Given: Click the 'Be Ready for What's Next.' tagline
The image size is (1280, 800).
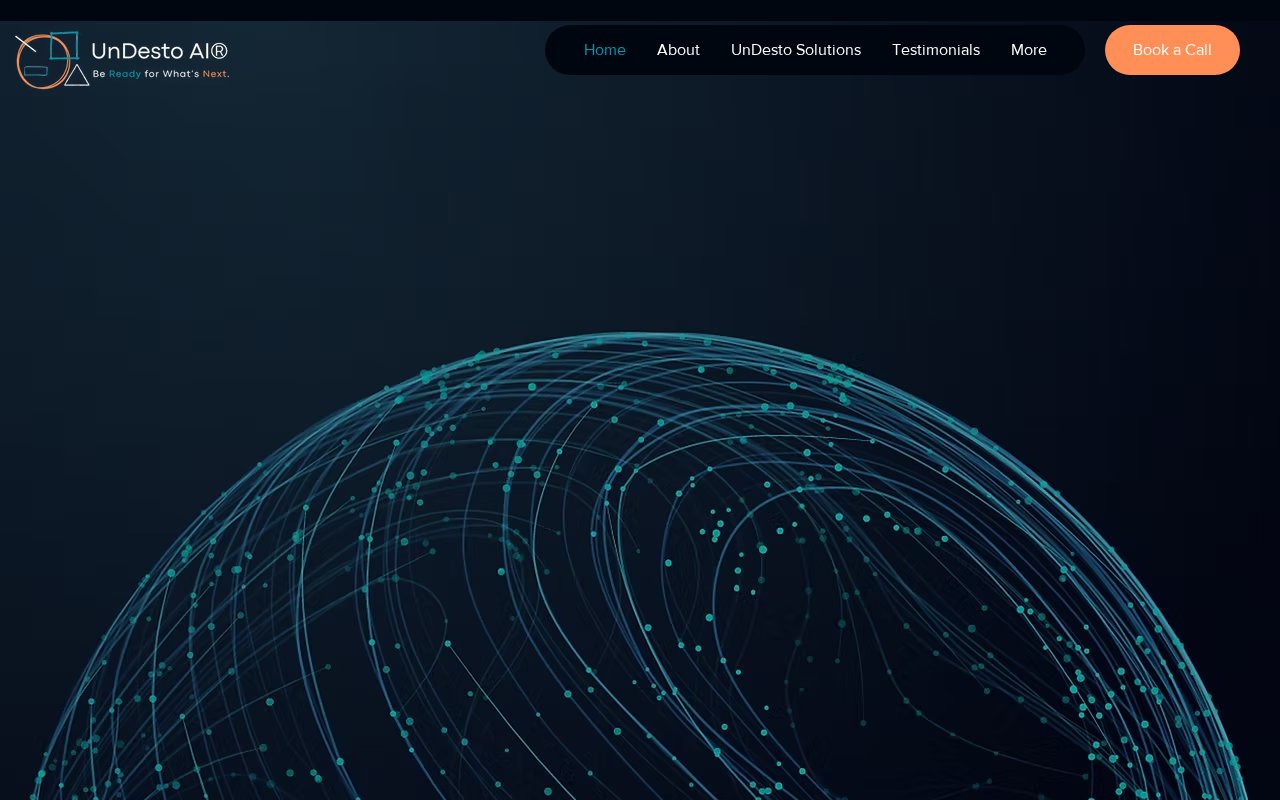Looking at the screenshot, I should coord(161,74).
